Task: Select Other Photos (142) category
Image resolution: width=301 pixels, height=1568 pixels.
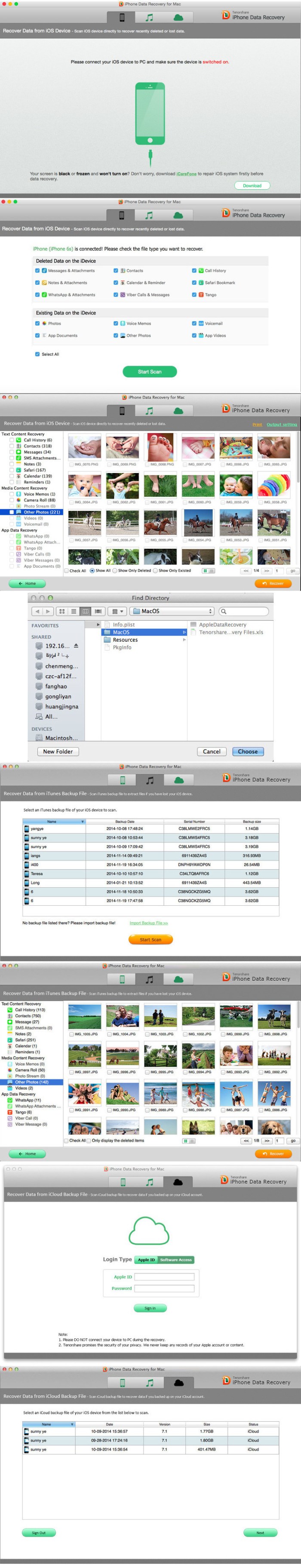Action: [32, 1082]
